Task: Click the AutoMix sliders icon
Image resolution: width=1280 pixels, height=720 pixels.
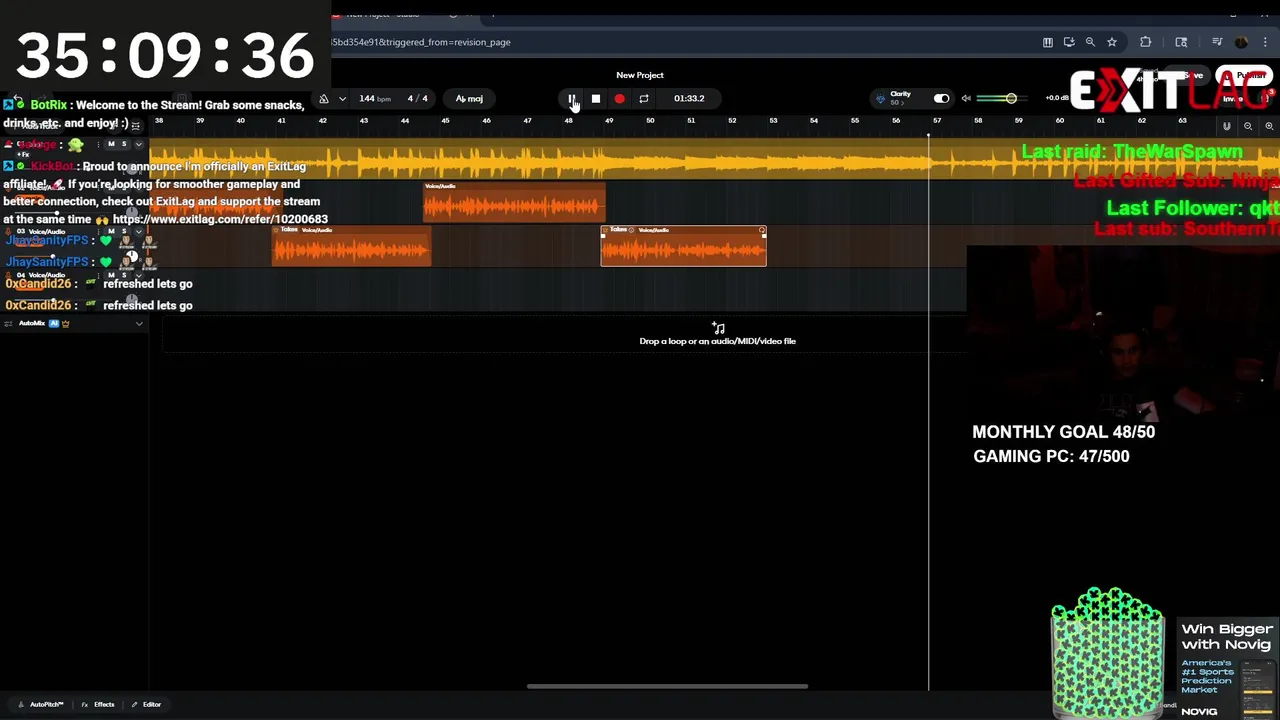Action: point(9,324)
